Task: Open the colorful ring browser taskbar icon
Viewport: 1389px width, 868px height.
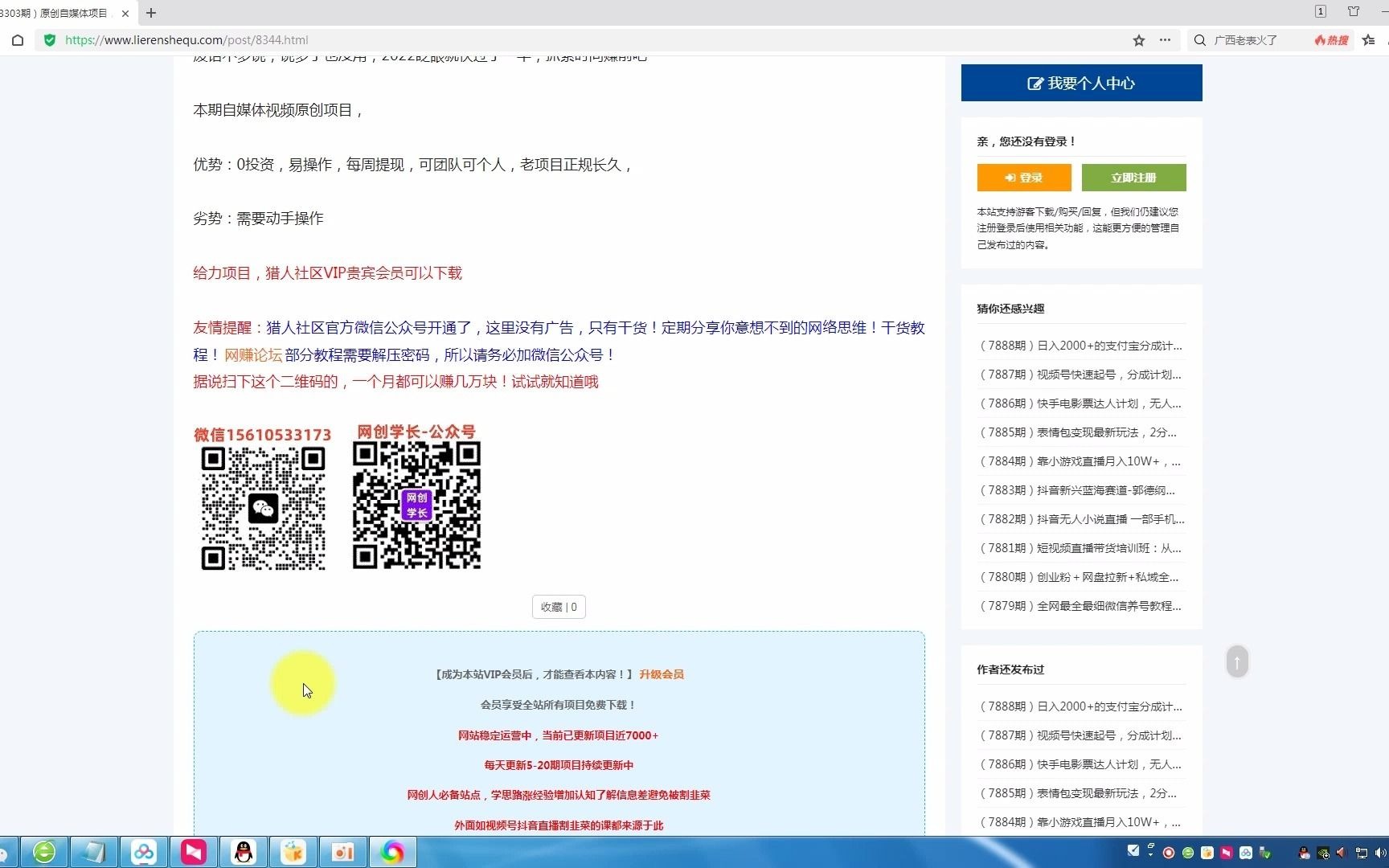Action: click(392, 852)
